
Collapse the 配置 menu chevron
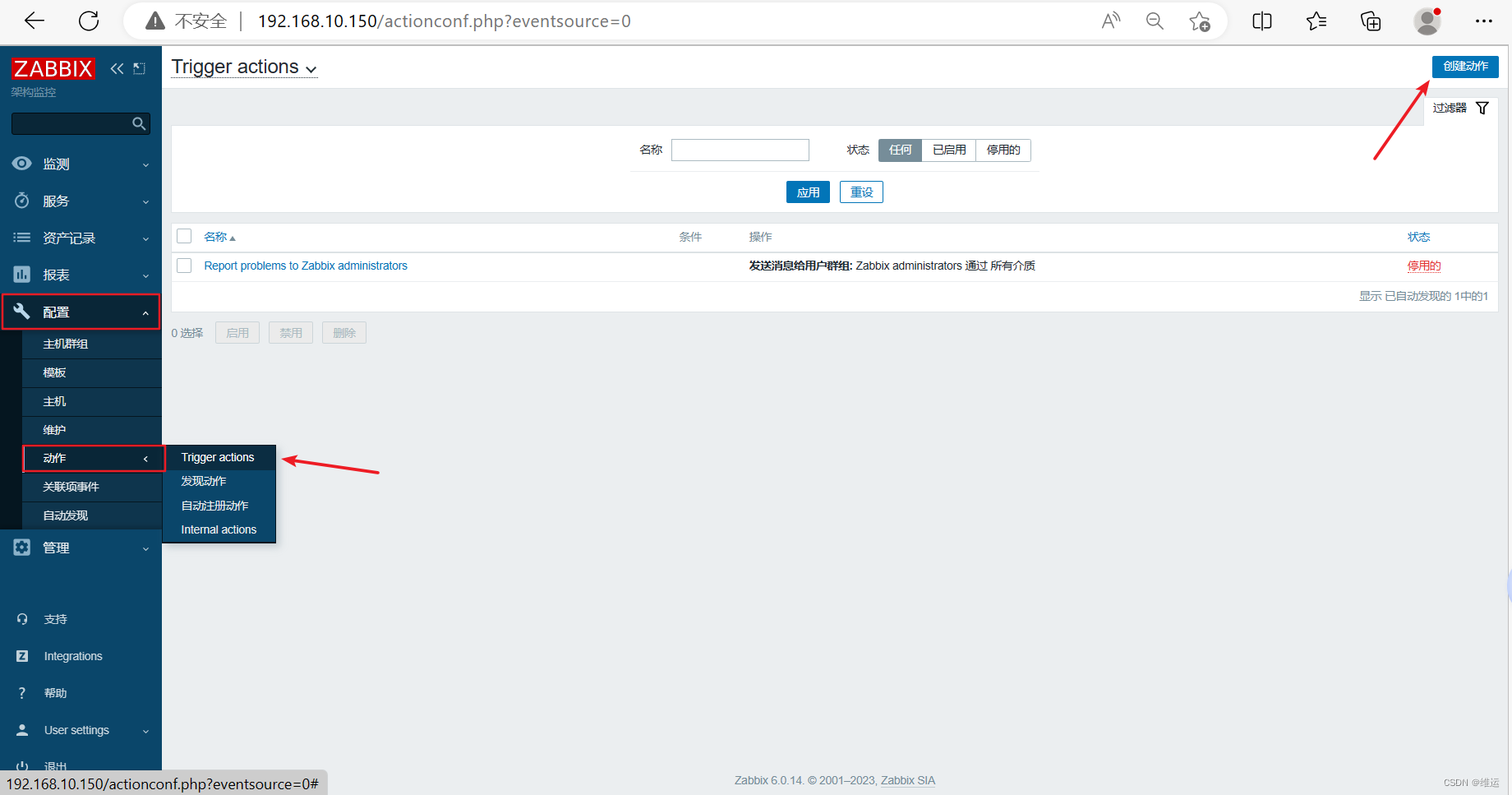tap(145, 312)
